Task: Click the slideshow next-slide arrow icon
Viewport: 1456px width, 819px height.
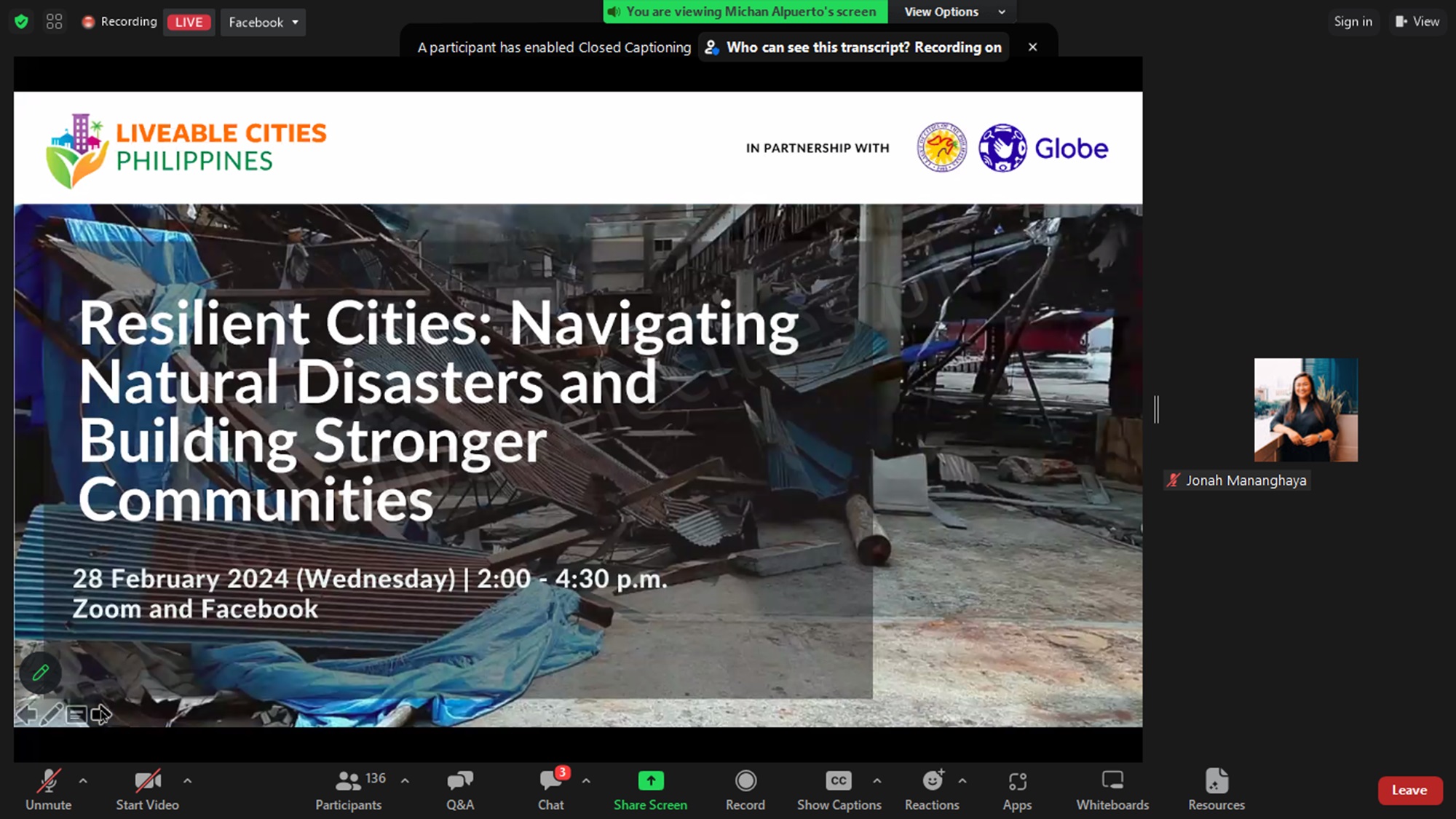Action: 100,715
